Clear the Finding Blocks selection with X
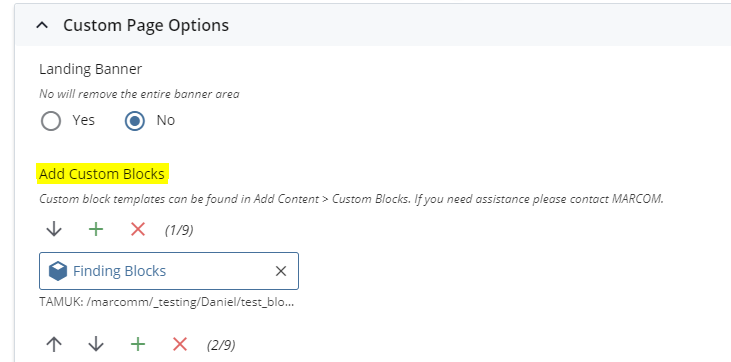The height and width of the screenshot is (362, 731). [281, 271]
